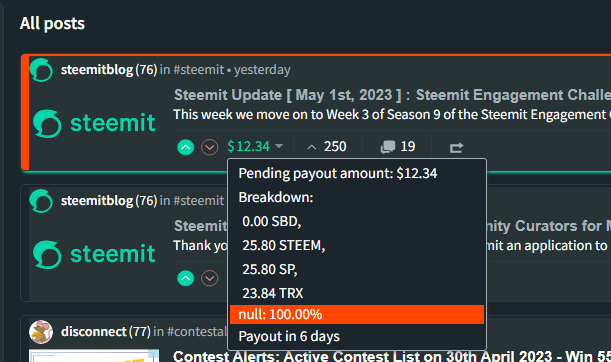
Task: Open the steemit logo thumbnail of first post
Action: [x=94, y=123]
